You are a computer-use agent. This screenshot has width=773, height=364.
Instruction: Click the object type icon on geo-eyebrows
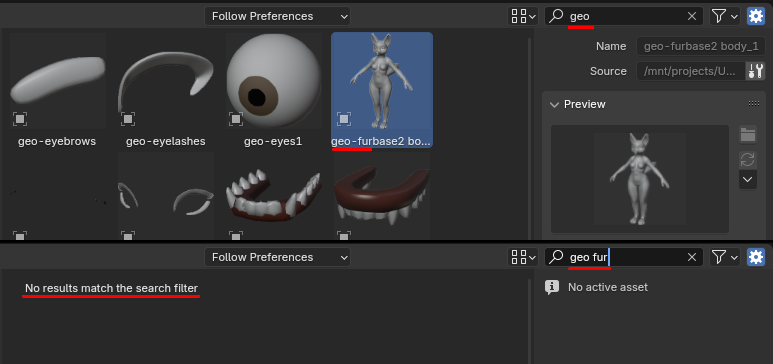[20, 119]
